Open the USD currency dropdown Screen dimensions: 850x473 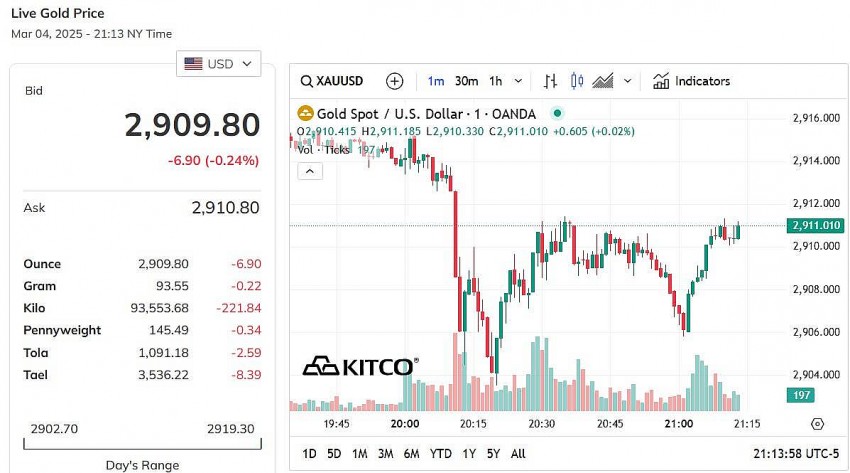point(219,64)
